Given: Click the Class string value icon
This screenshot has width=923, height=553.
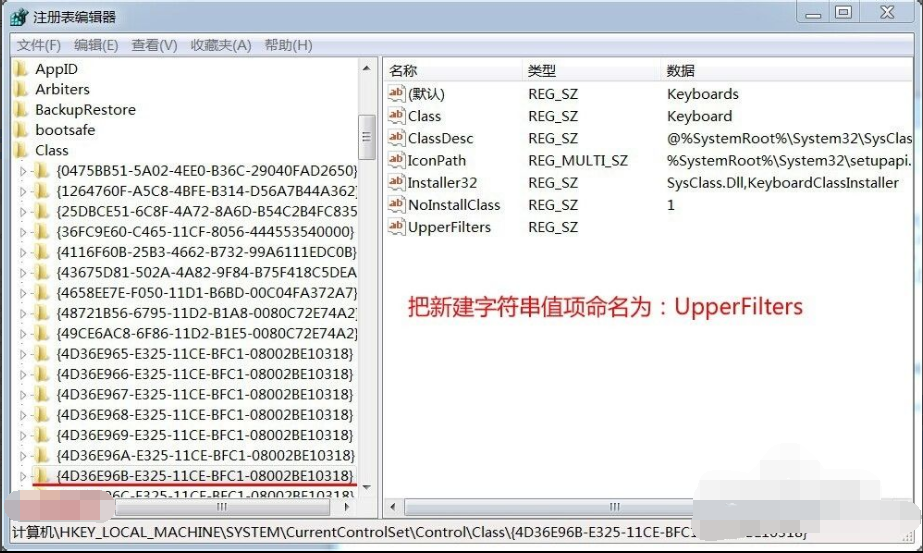Looking at the screenshot, I should coord(396,115).
